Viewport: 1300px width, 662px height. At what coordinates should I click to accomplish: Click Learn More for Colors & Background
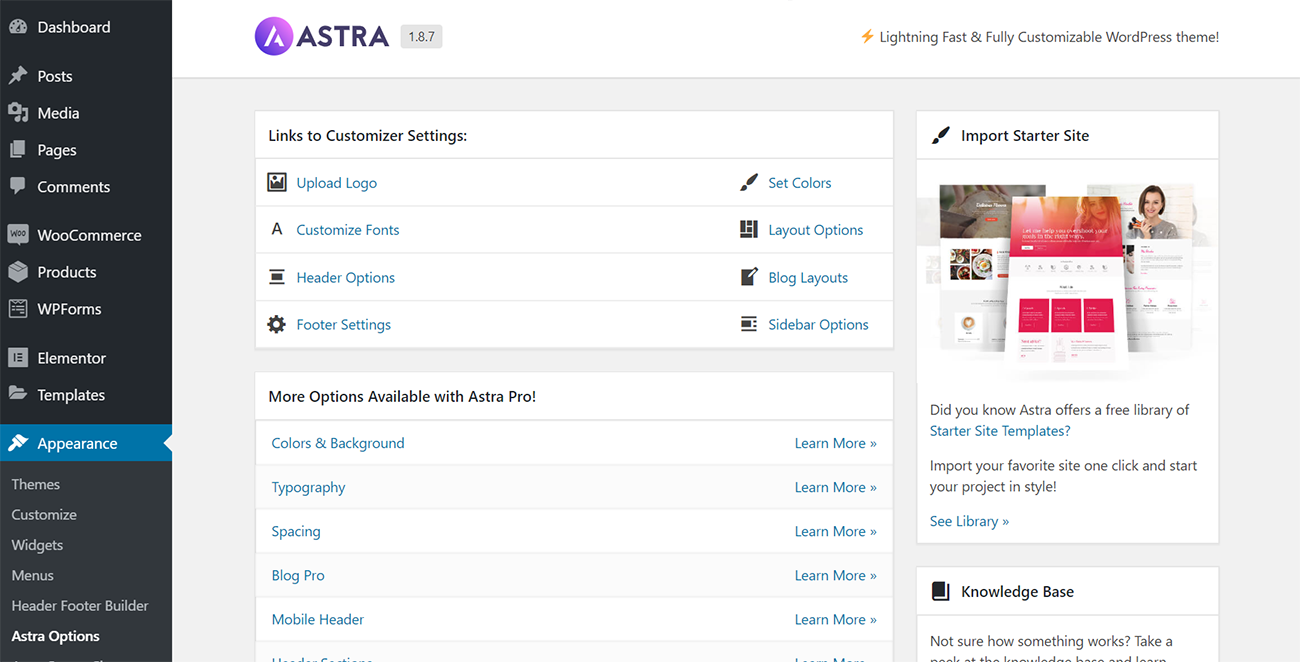coord(836,443)
